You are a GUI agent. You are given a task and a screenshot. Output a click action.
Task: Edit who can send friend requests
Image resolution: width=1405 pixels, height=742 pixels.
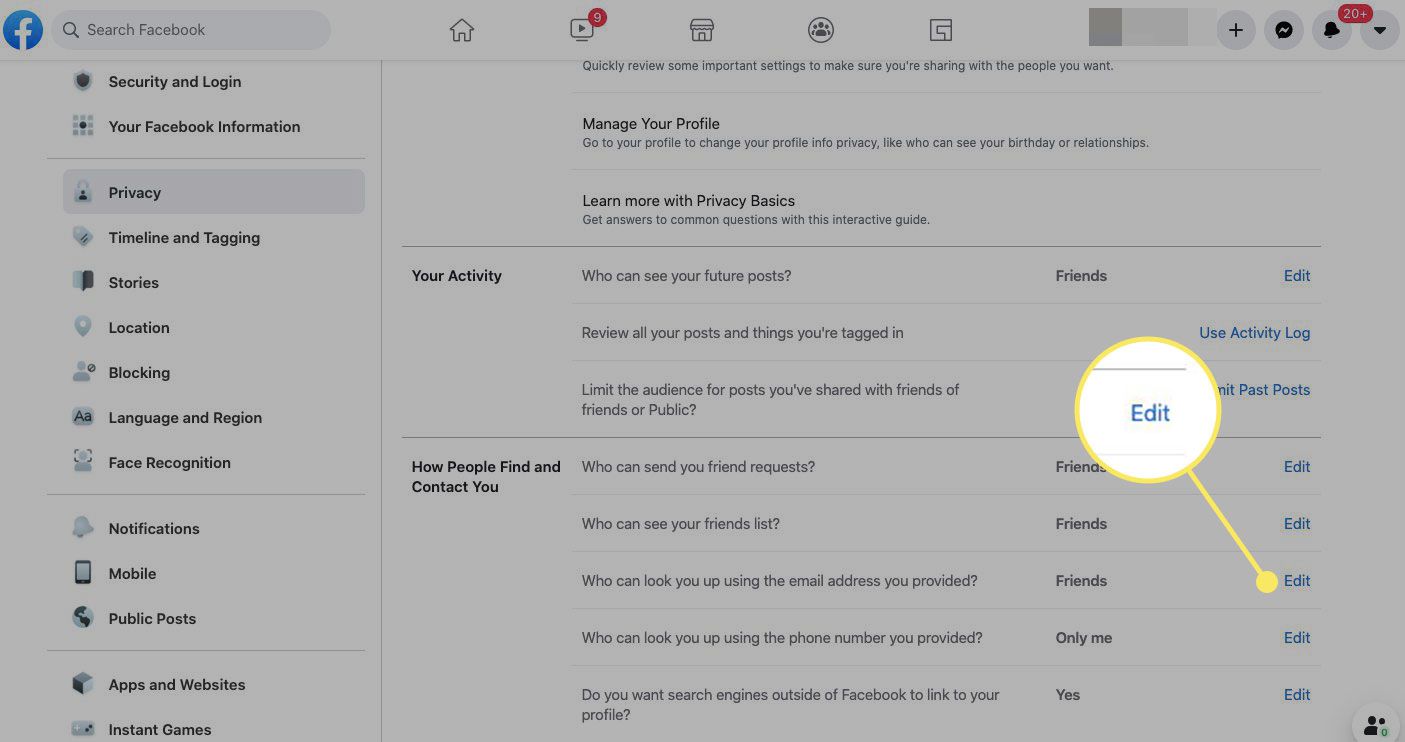[1297, 467]
